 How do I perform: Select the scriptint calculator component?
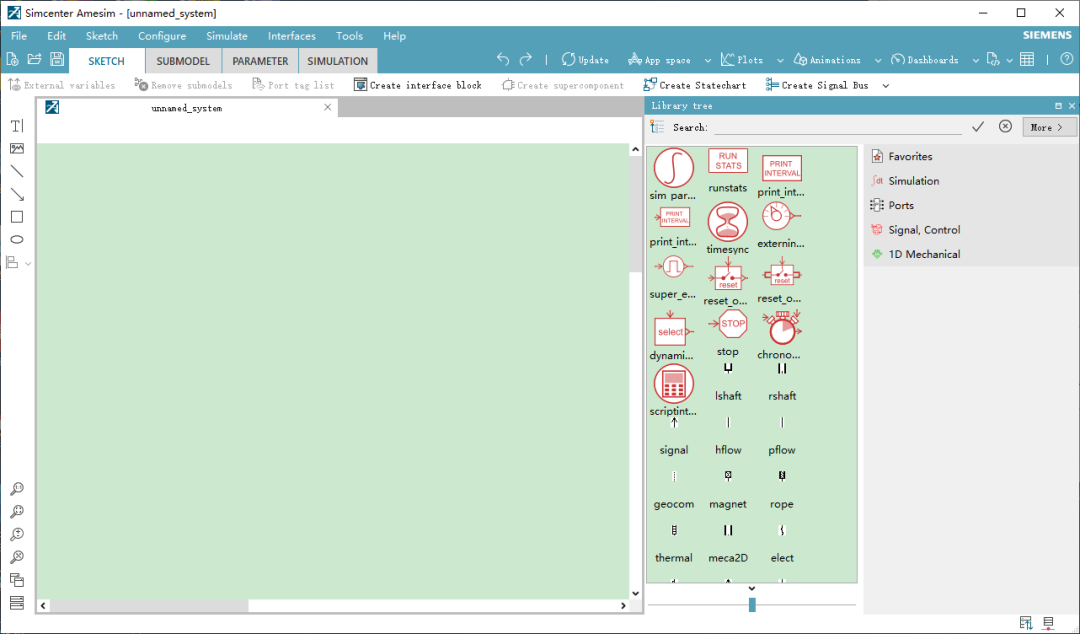point(673,383)
